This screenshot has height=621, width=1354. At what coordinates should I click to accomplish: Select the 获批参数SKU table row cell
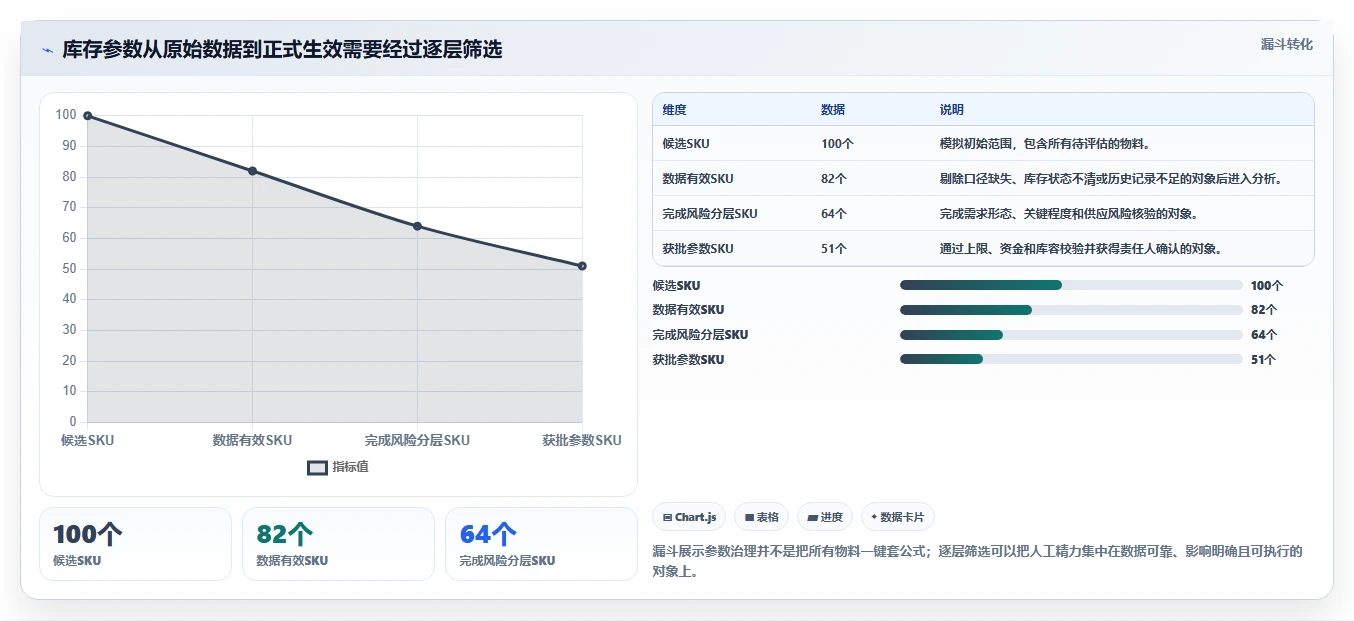tap(698, 249)
